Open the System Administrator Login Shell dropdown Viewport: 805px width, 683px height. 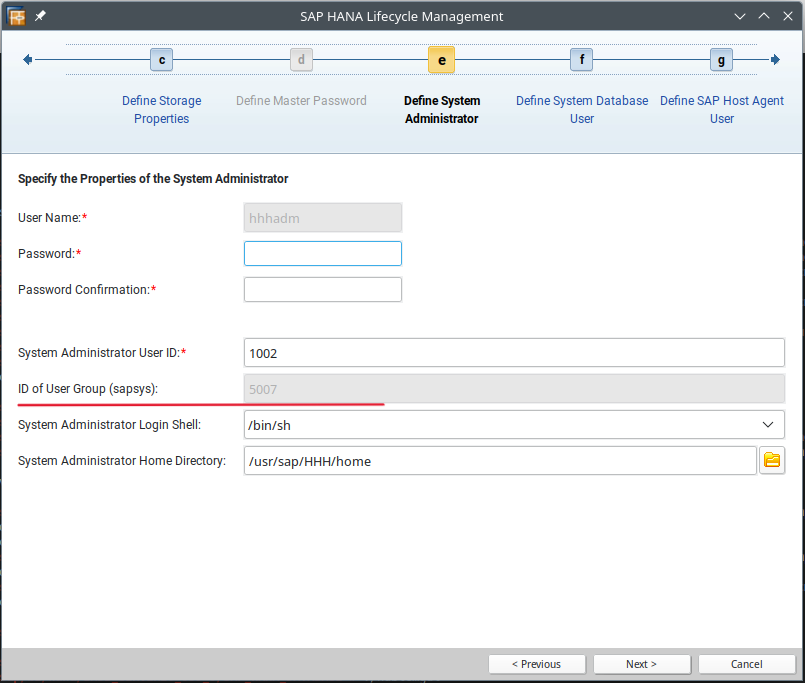coord(514,425)
